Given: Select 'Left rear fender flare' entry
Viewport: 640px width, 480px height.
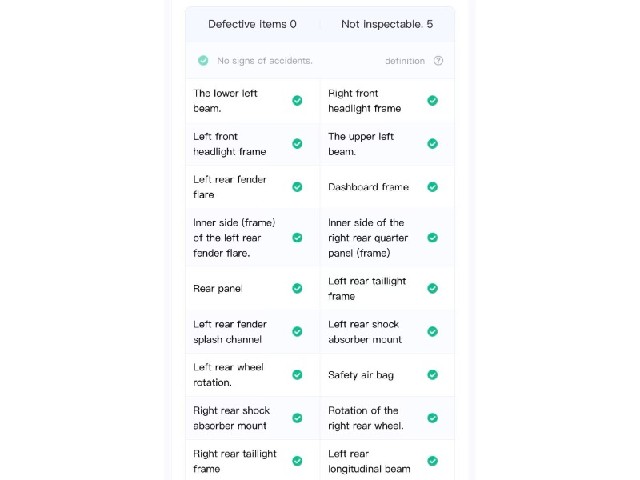Looking at the screenshot, I should (253, 187).
